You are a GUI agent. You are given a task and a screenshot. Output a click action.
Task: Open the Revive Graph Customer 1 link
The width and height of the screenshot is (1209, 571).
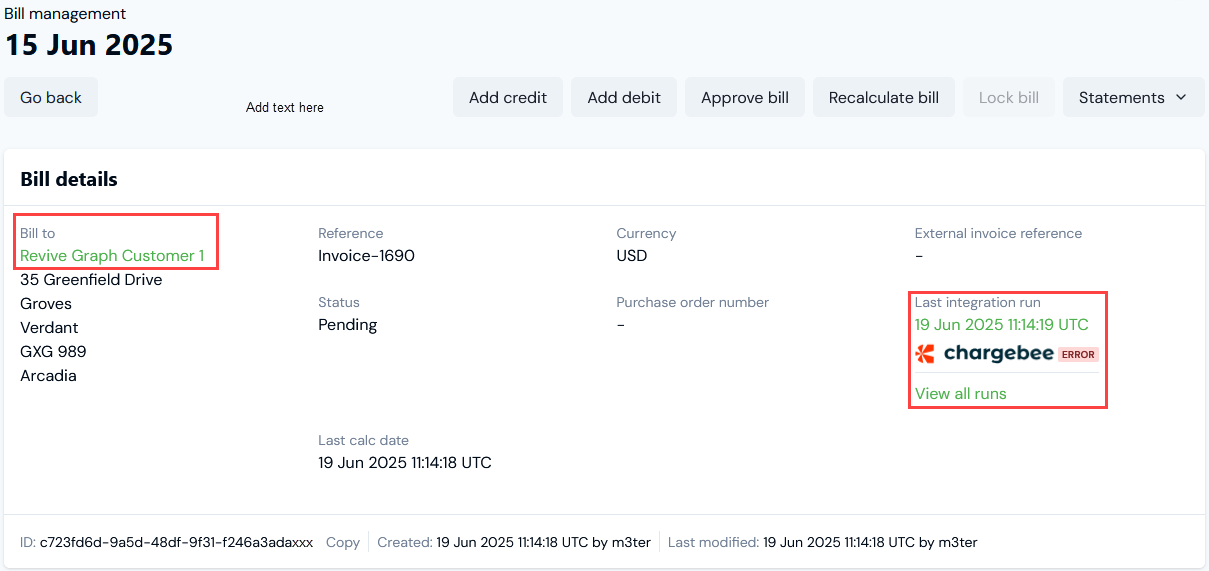(x=112, y=256)
